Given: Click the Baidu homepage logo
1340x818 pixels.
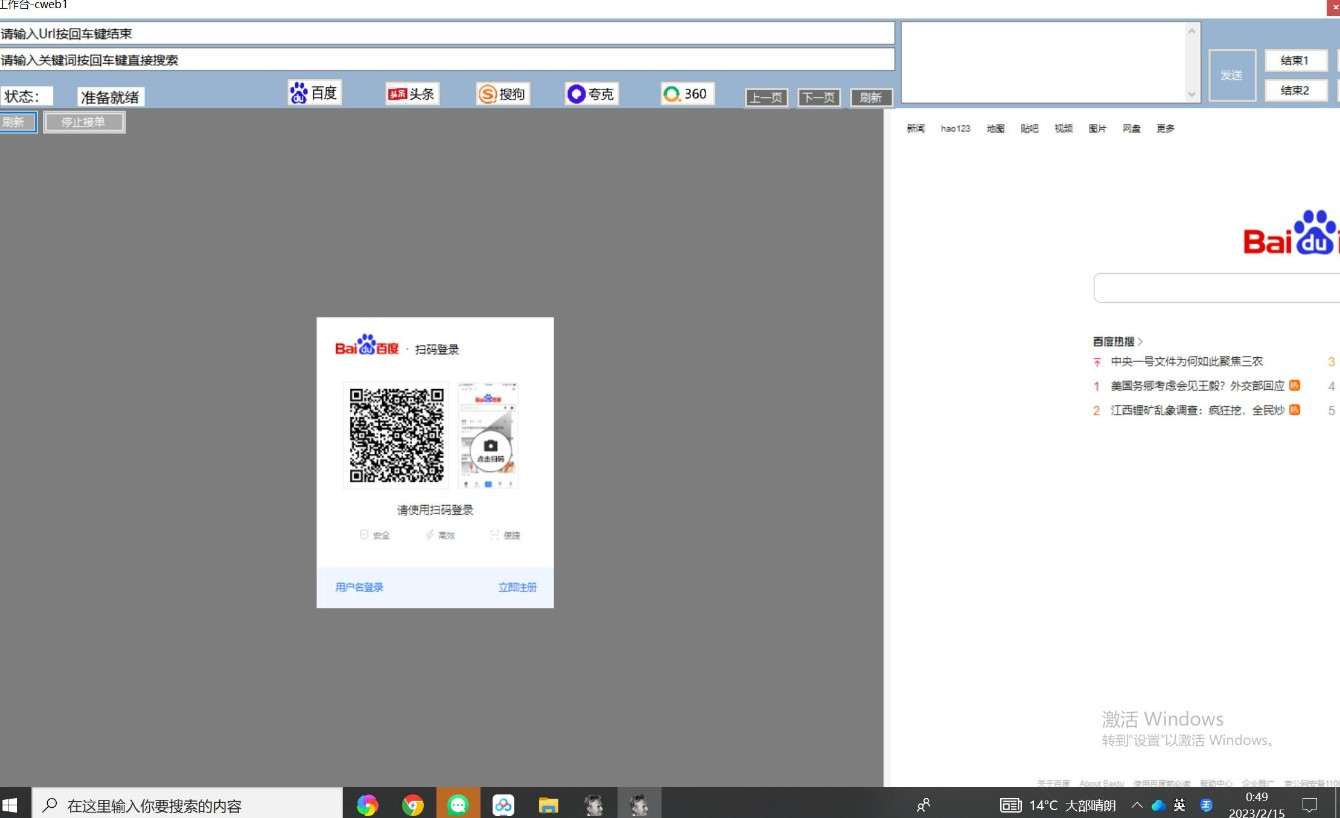Looking at the screenshot, I should pyautogui.click(x=1291, y=232).
